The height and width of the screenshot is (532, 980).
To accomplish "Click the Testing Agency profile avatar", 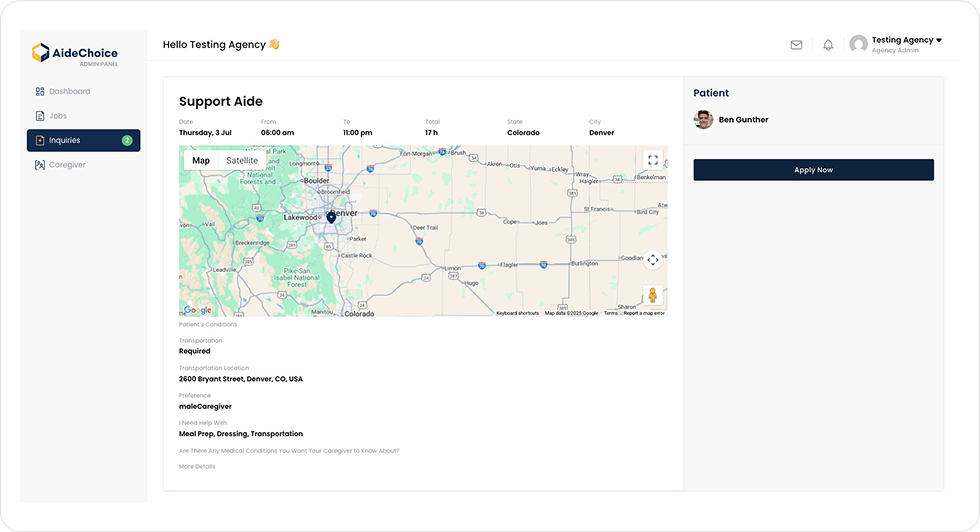I will pos(859,44).
